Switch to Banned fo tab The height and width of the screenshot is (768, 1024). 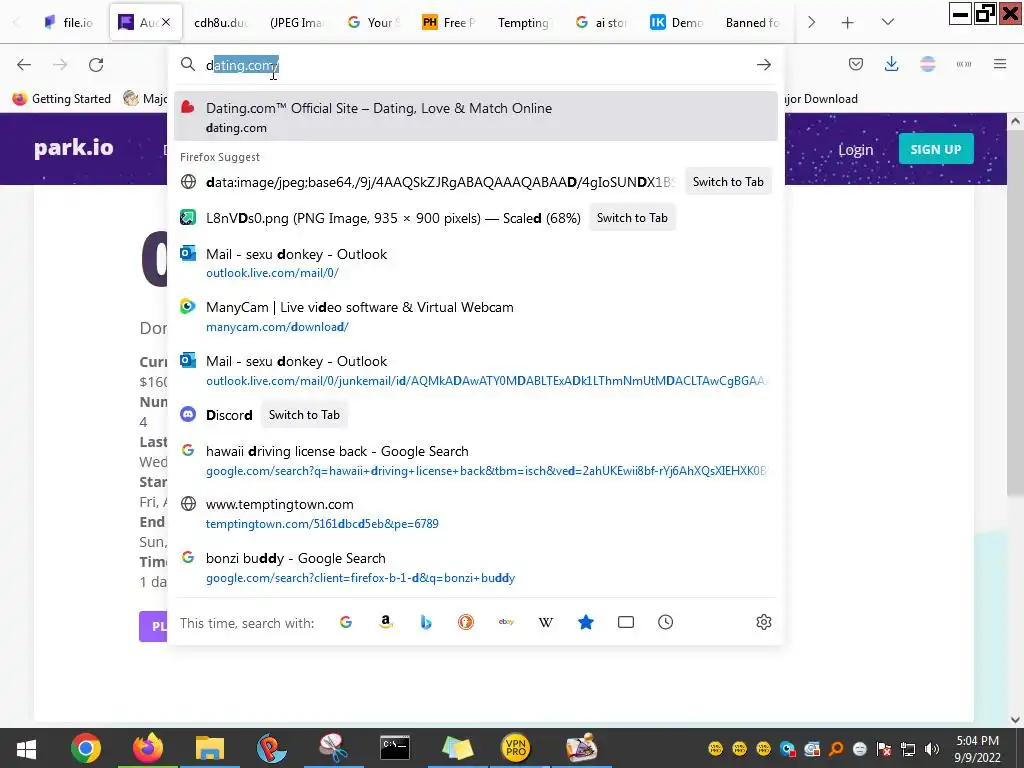point(752,23)
